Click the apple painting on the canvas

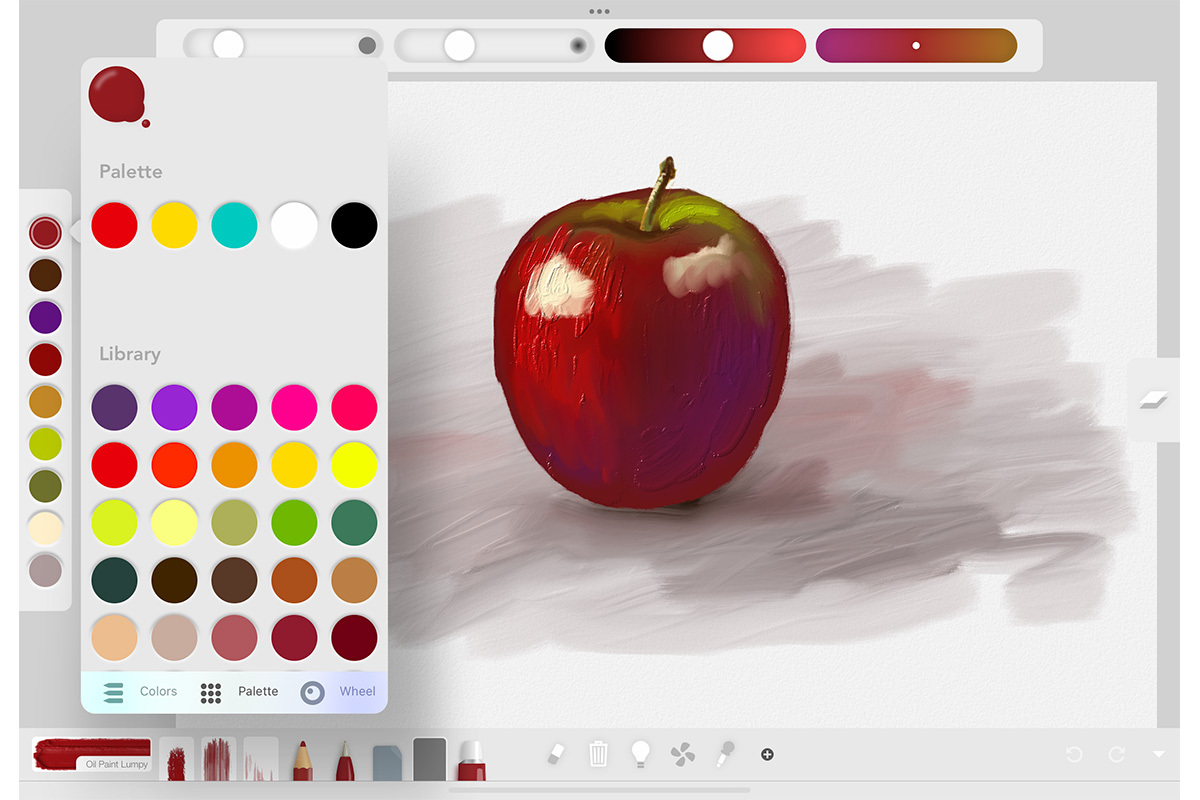[x=642, y=335]
